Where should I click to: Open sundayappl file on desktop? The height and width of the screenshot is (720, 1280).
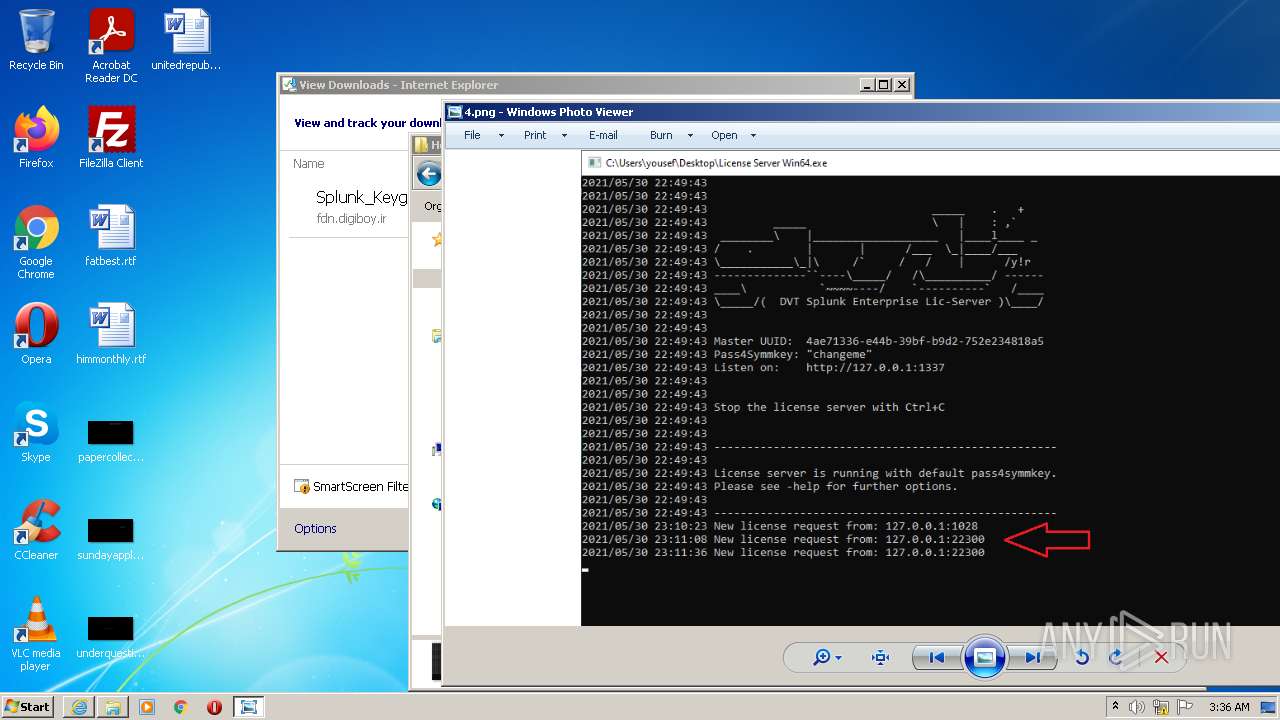click(x=111, y=539)
